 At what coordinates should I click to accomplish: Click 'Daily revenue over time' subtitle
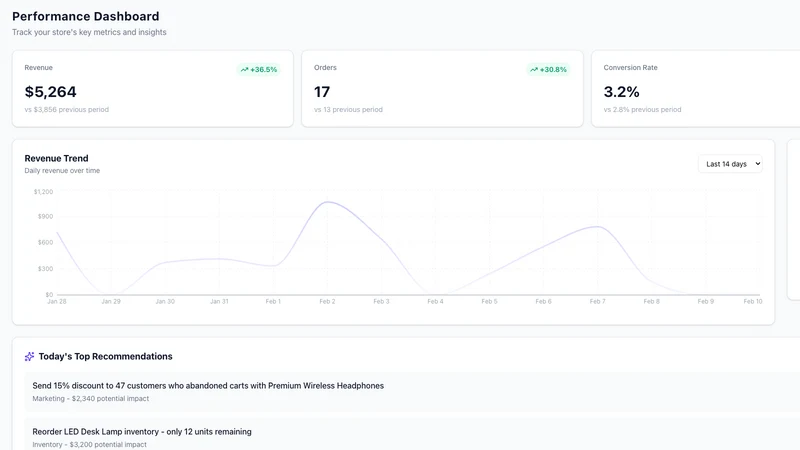click(x=62, y=170)
